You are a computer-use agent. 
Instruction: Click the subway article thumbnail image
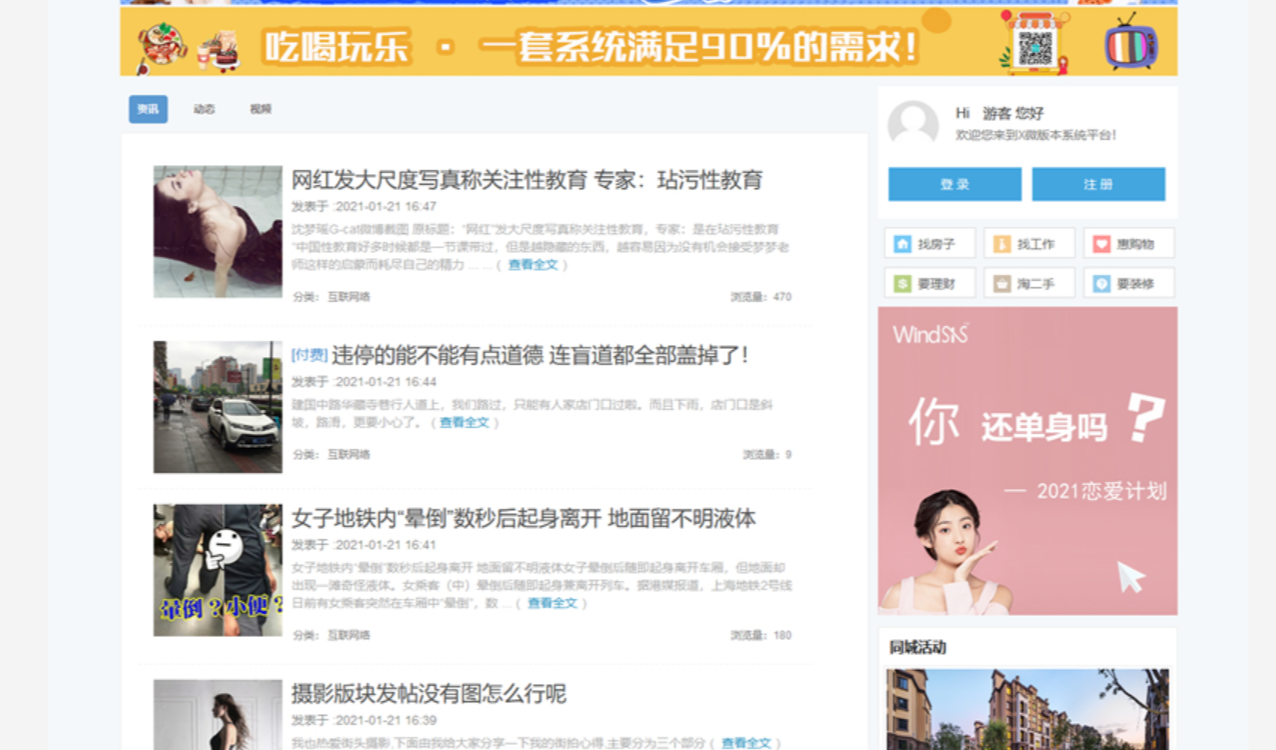tap(218, 570)
